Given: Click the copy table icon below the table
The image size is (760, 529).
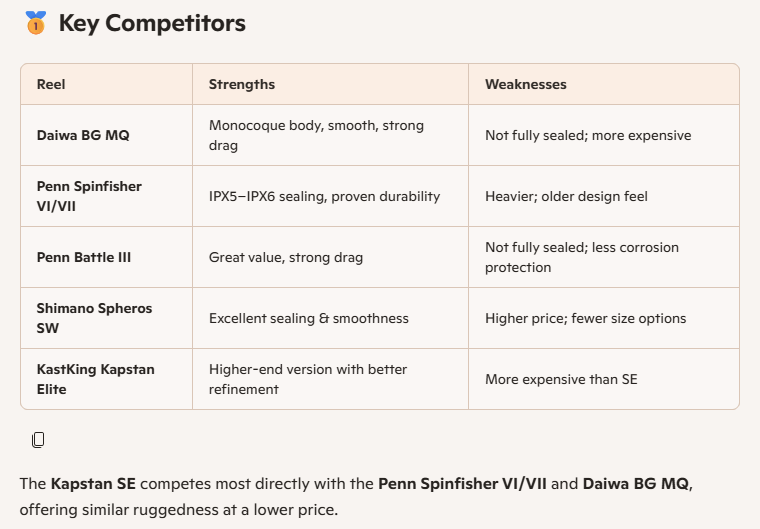Looking at the screenshot, I should [x=38, y=439].
